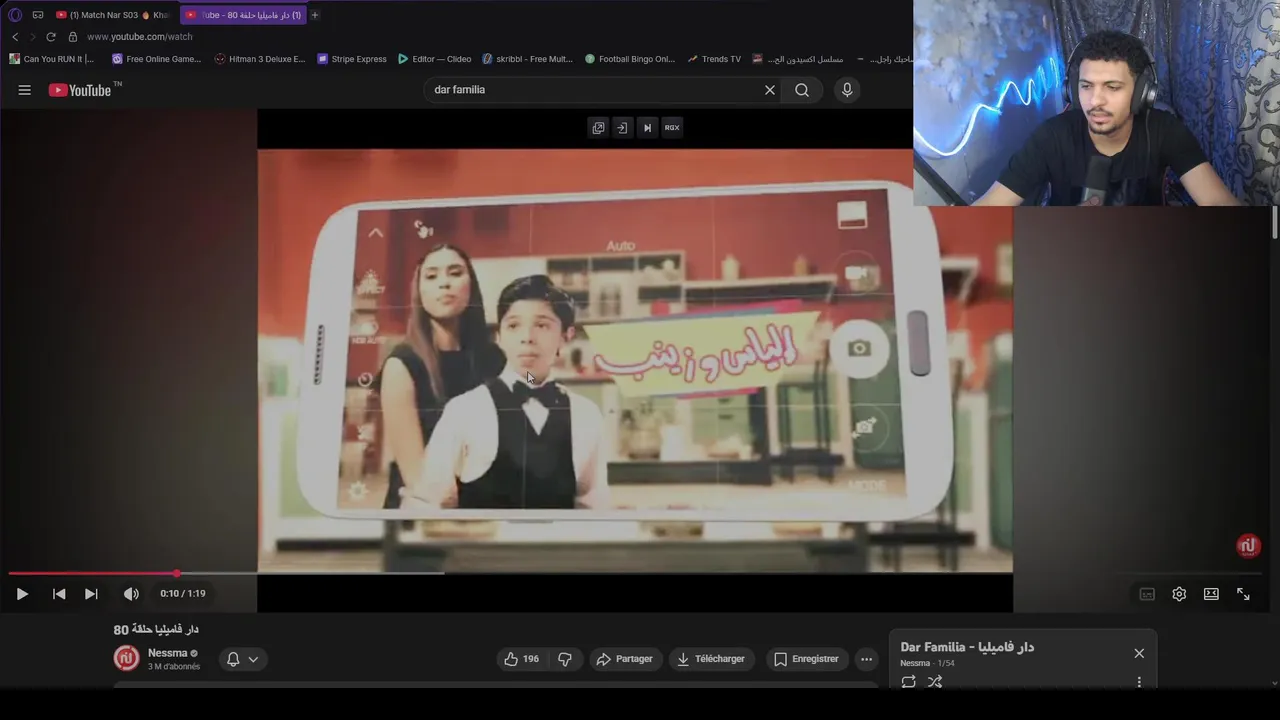View site security lock information
The image size is (1280, 720).
pyautogui.click(x=72, y=37)
